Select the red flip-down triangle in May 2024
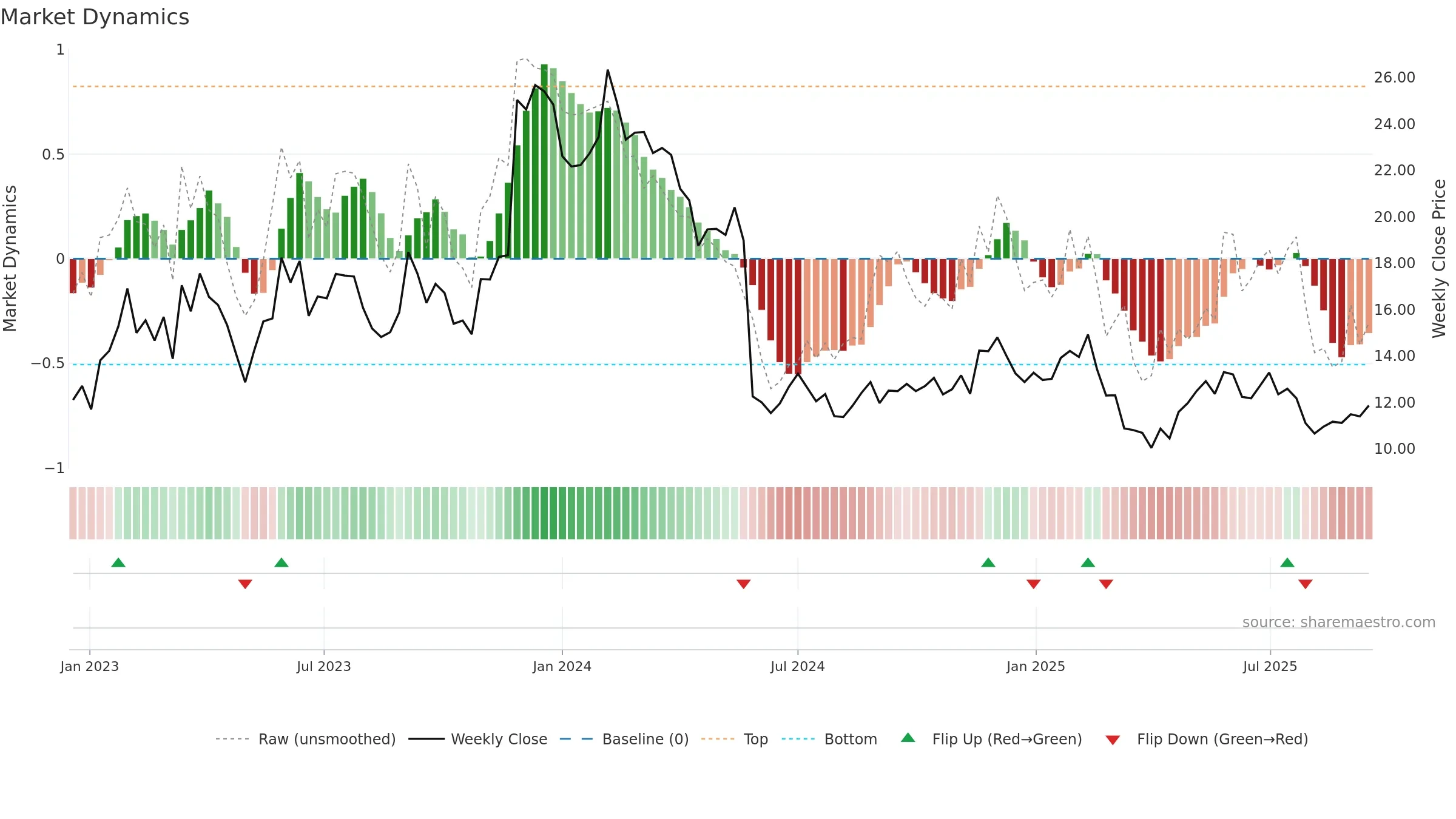Screen dimensions: 1456x819 pyautogui.click(x=744, y=584)
